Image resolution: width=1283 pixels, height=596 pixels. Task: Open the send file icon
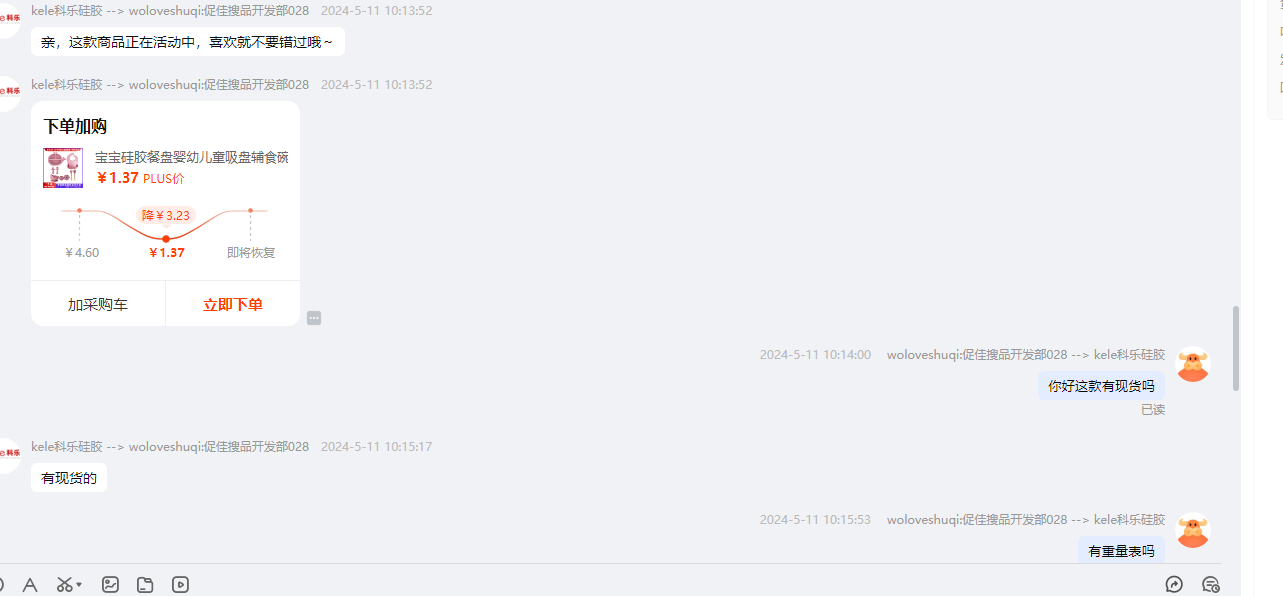coord(145,585)
